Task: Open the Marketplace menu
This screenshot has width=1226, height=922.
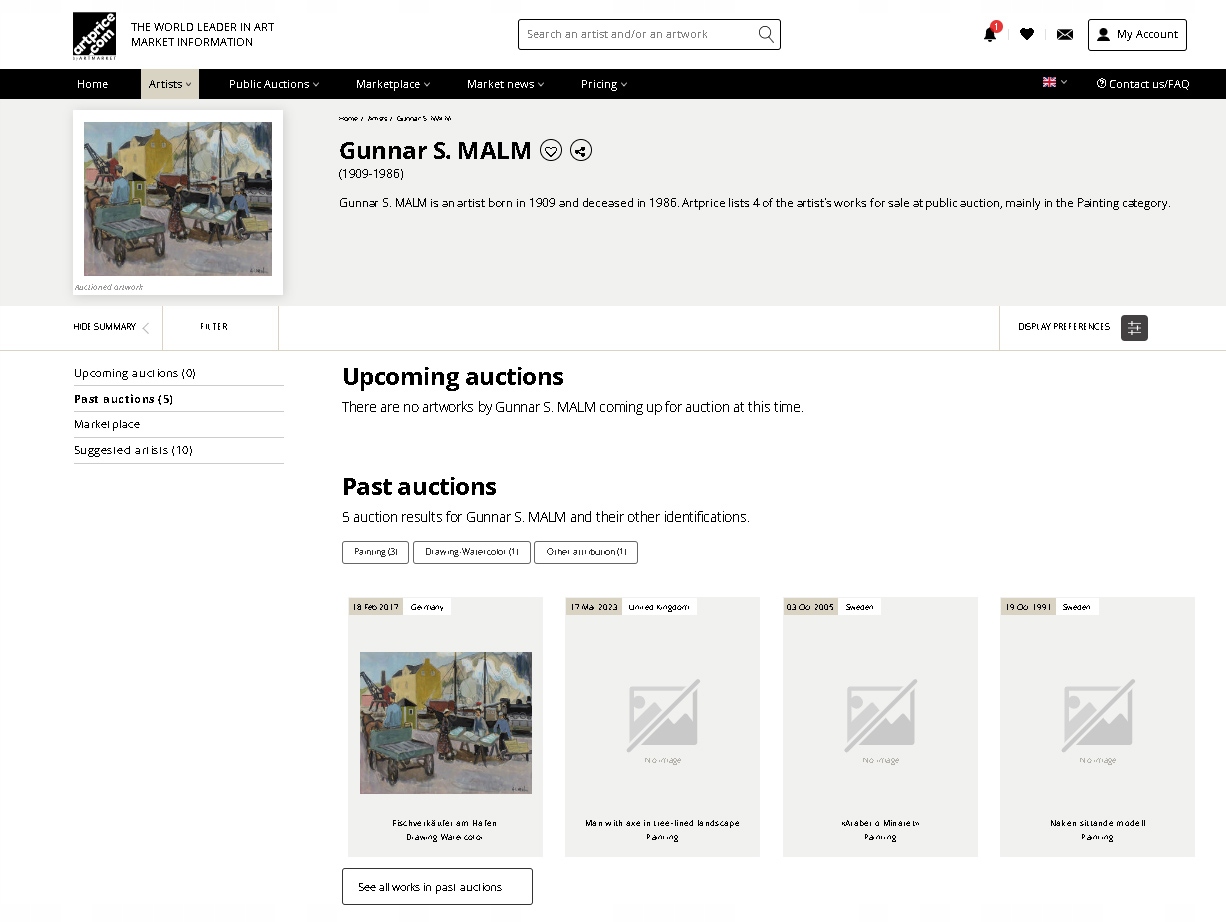Action: 393,84
